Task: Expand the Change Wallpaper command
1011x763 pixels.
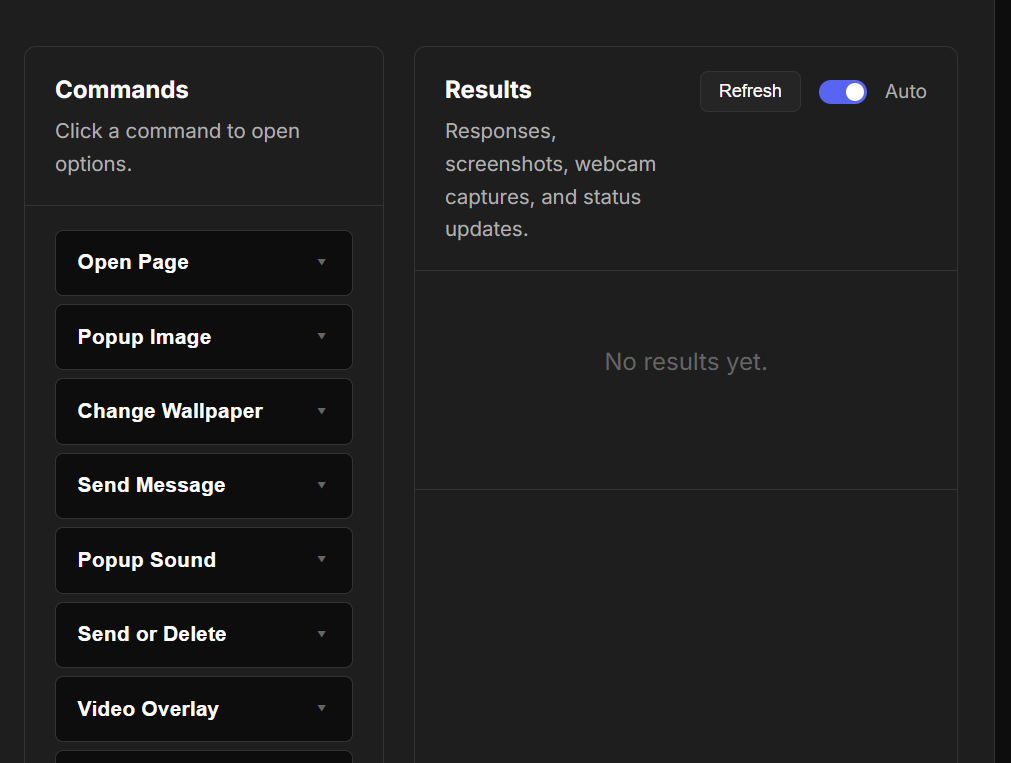Action: coord(204,411)
